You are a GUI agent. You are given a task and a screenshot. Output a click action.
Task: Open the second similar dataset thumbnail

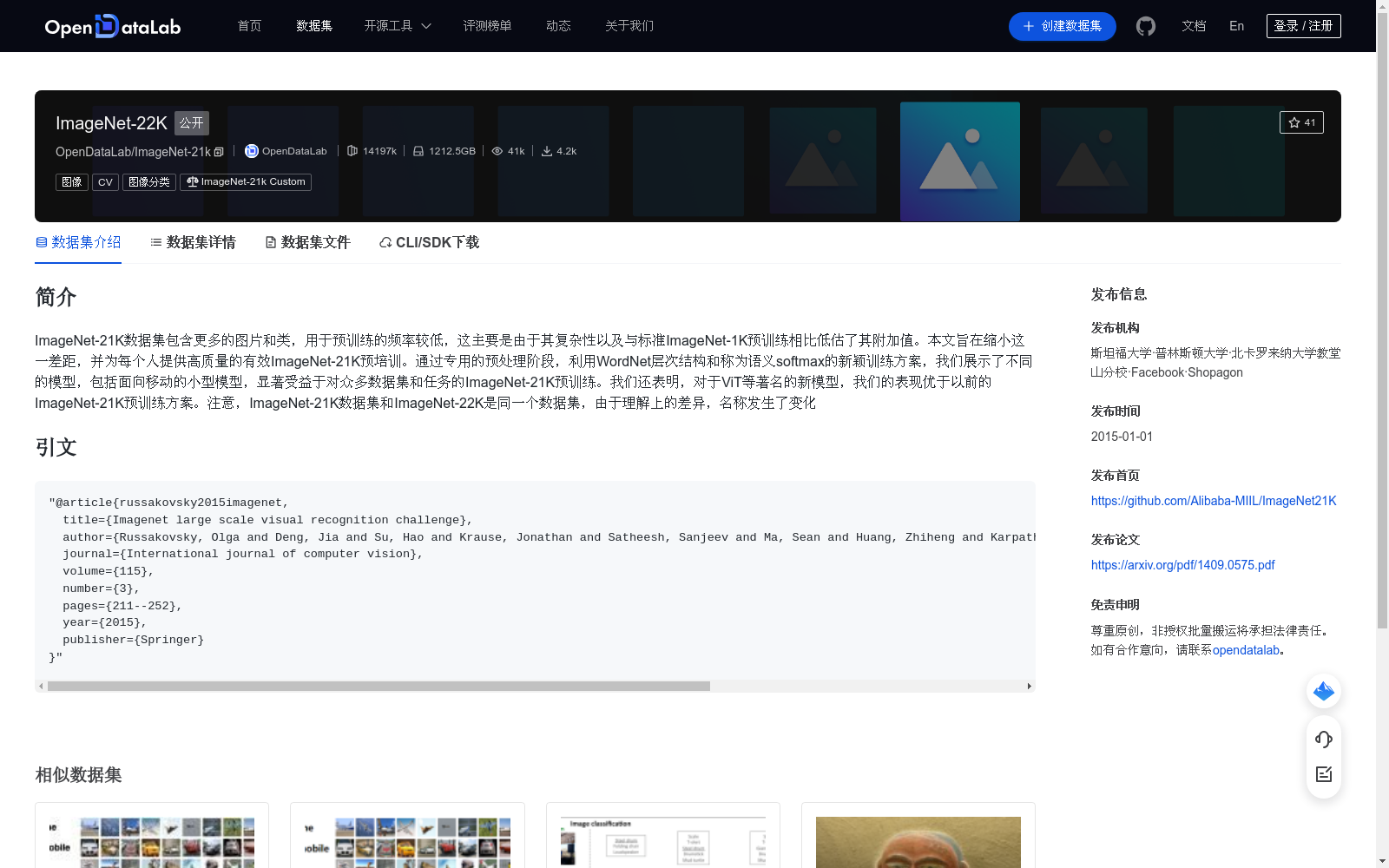[407, 842]
